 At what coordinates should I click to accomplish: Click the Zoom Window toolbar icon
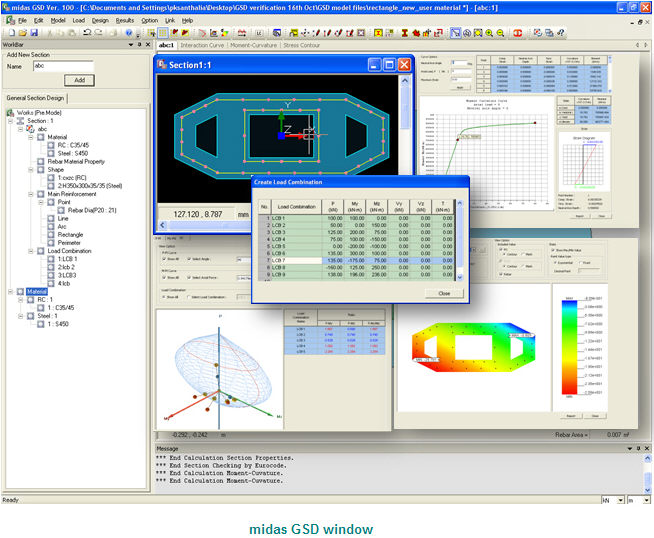[478, 33]
